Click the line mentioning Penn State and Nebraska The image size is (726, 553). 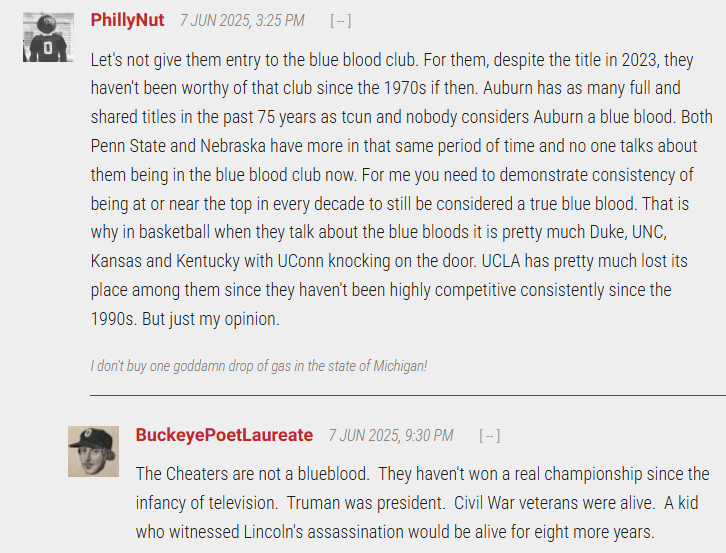pyautogui.click(x=394, y=146)
